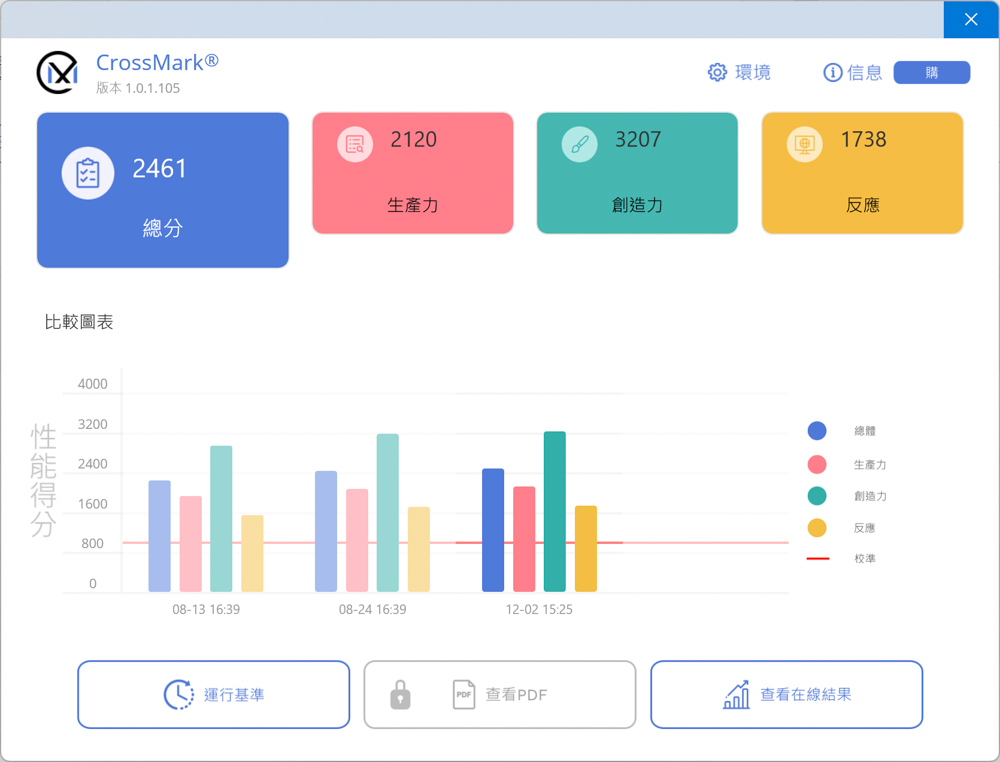Click the 查看PDF button
This screenshot has height=762, width=1000.
(516, 695)
